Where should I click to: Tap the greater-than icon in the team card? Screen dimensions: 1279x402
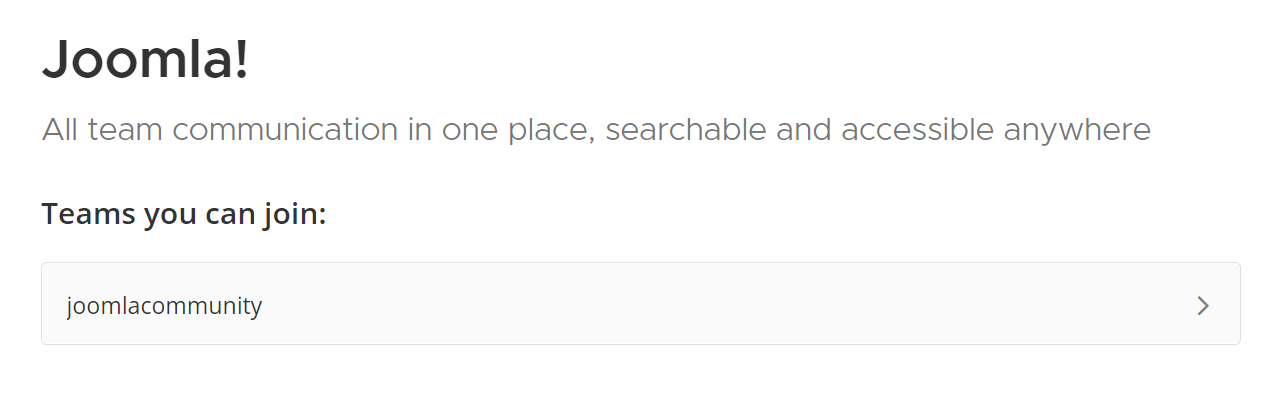click(1203, 306)
